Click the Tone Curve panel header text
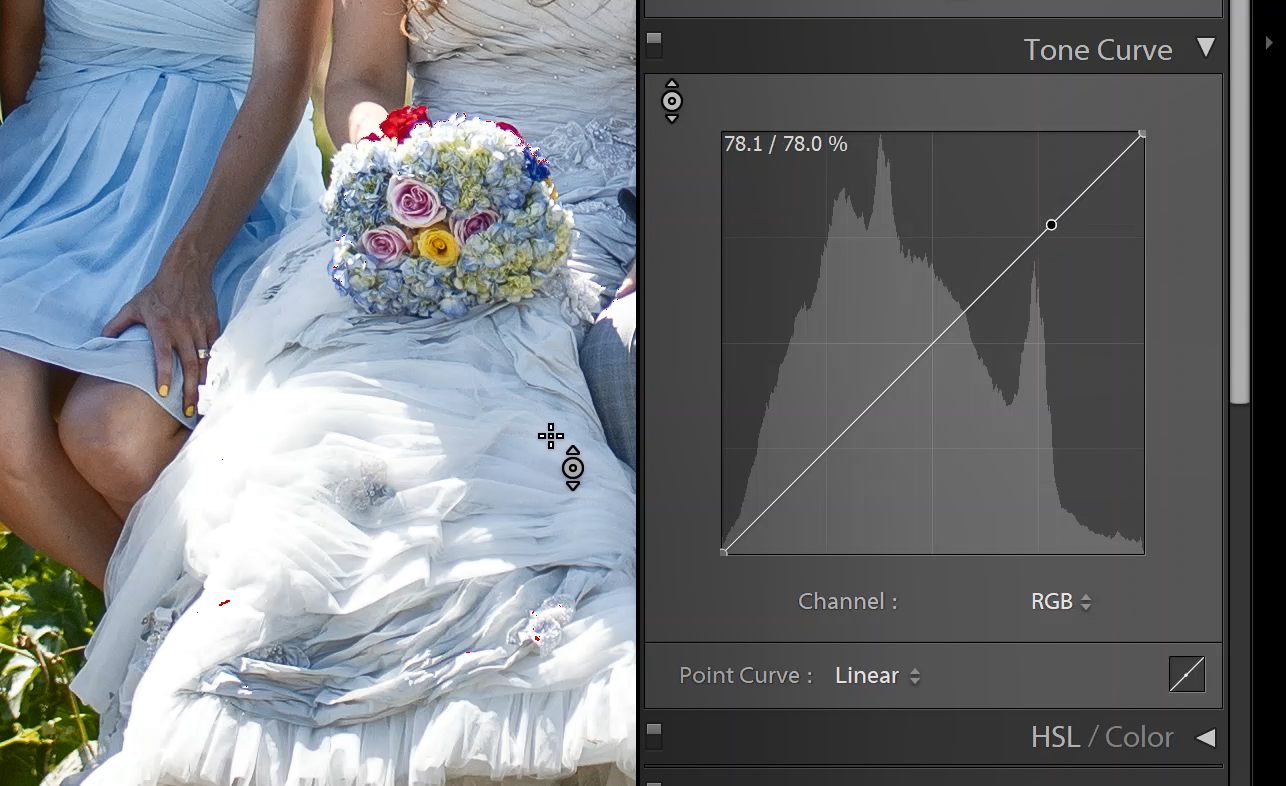 pos(1097,49)
